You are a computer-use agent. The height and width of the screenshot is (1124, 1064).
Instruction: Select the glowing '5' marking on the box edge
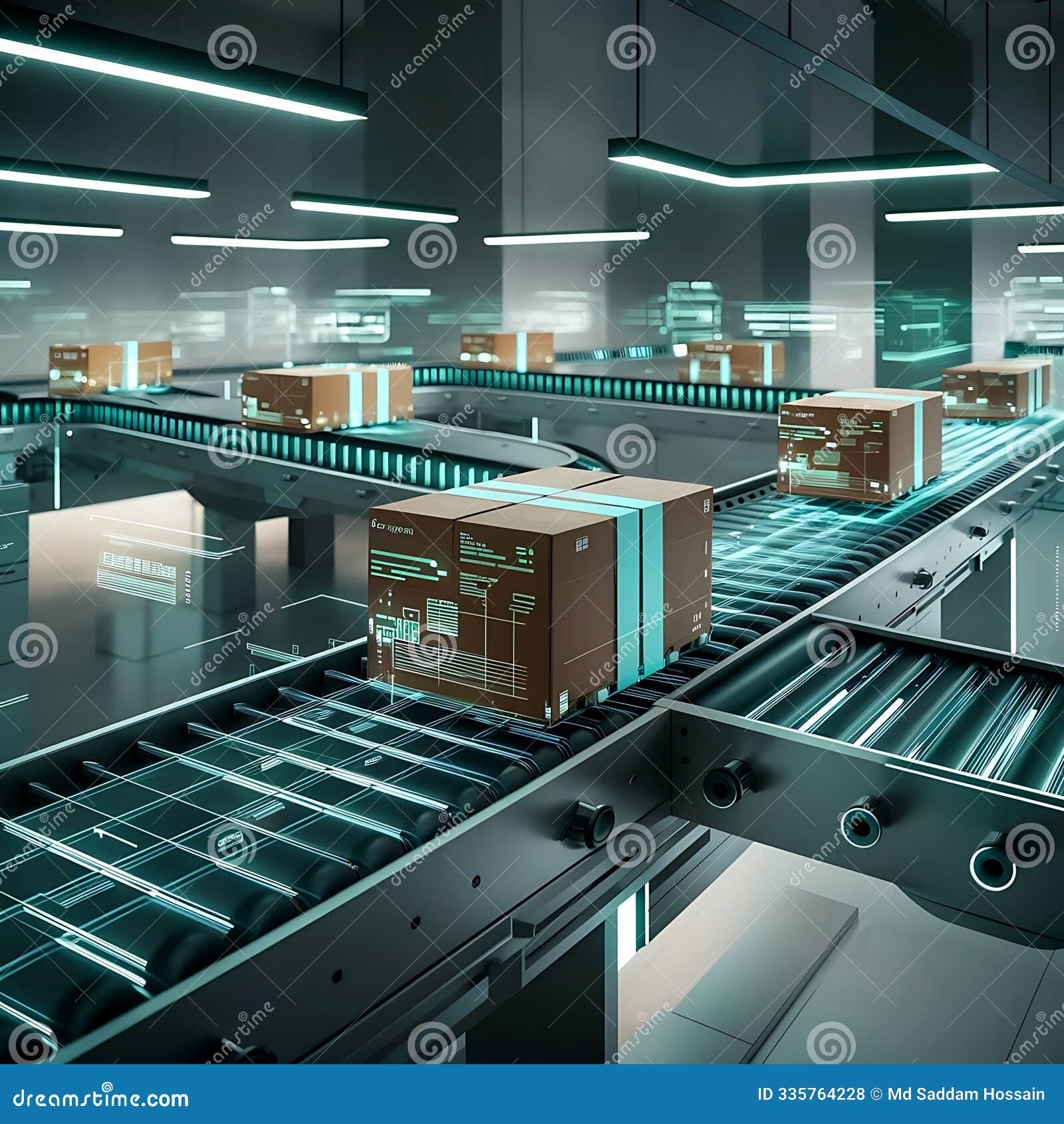click(x=707, y=505)
